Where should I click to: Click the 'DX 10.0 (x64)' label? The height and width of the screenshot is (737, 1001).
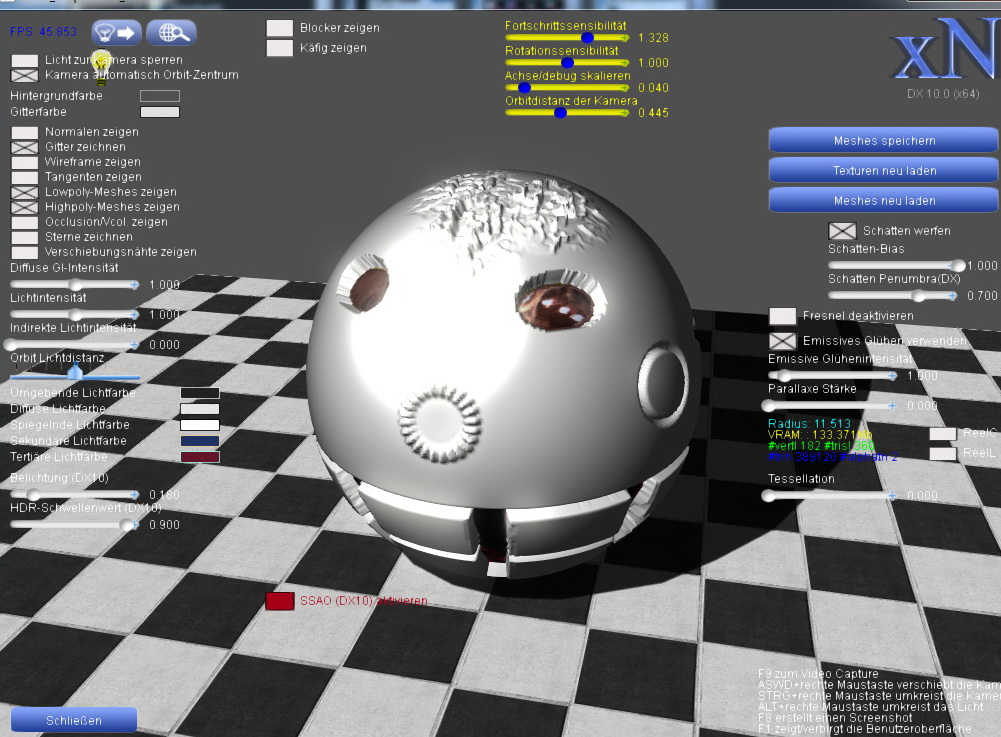[943, 94]
